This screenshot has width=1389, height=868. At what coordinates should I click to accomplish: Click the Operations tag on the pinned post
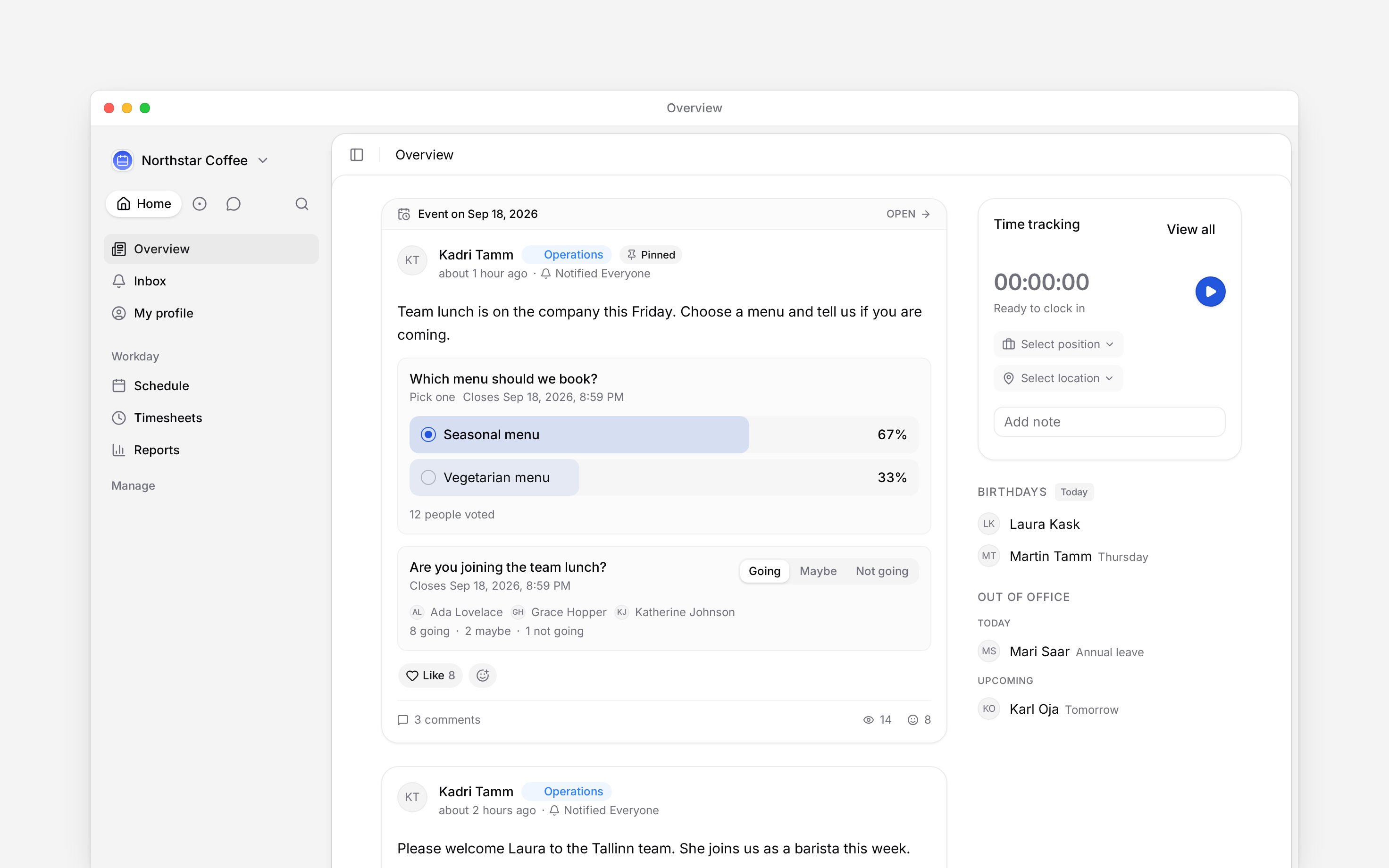pyautogui.click(x=567, y=255)
